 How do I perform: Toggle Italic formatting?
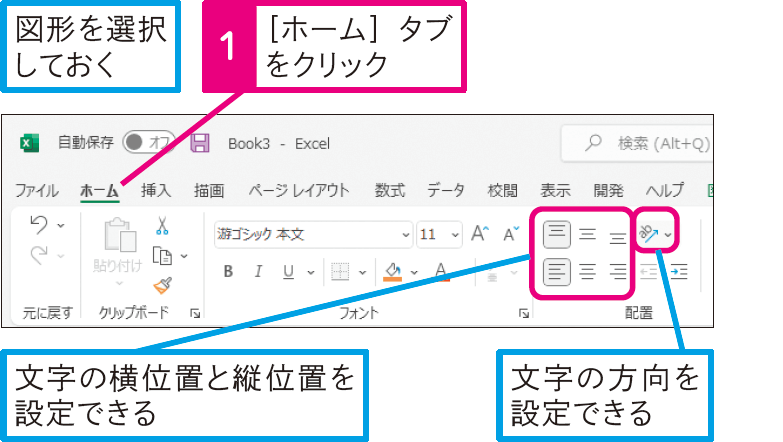pyautogui.click(x=258, y=271)
